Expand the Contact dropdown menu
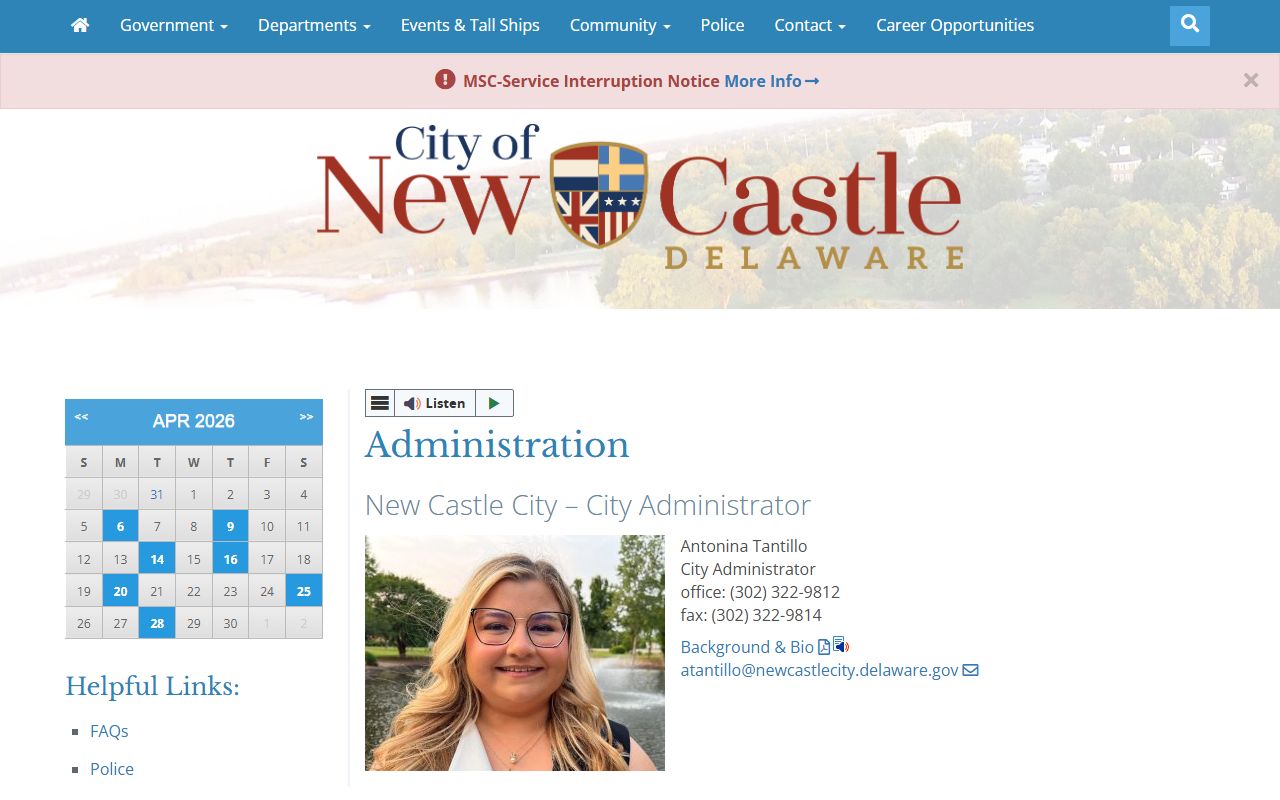Viewport: 1280px width, 800px height. pyautogui.click(x=810, y=25)
